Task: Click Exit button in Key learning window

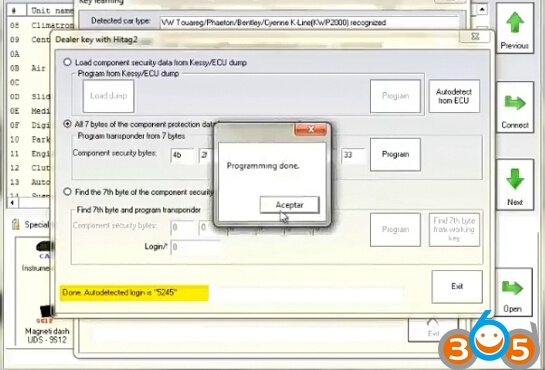Action: [x=433, y=329]
